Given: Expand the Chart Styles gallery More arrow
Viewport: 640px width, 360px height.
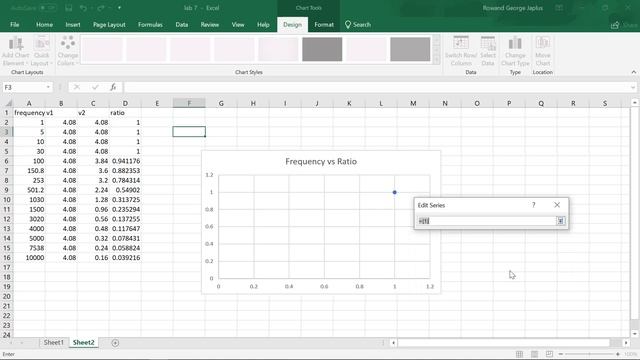Looking at the screenshot, I should pyautogui.click(x=436, y=59).
